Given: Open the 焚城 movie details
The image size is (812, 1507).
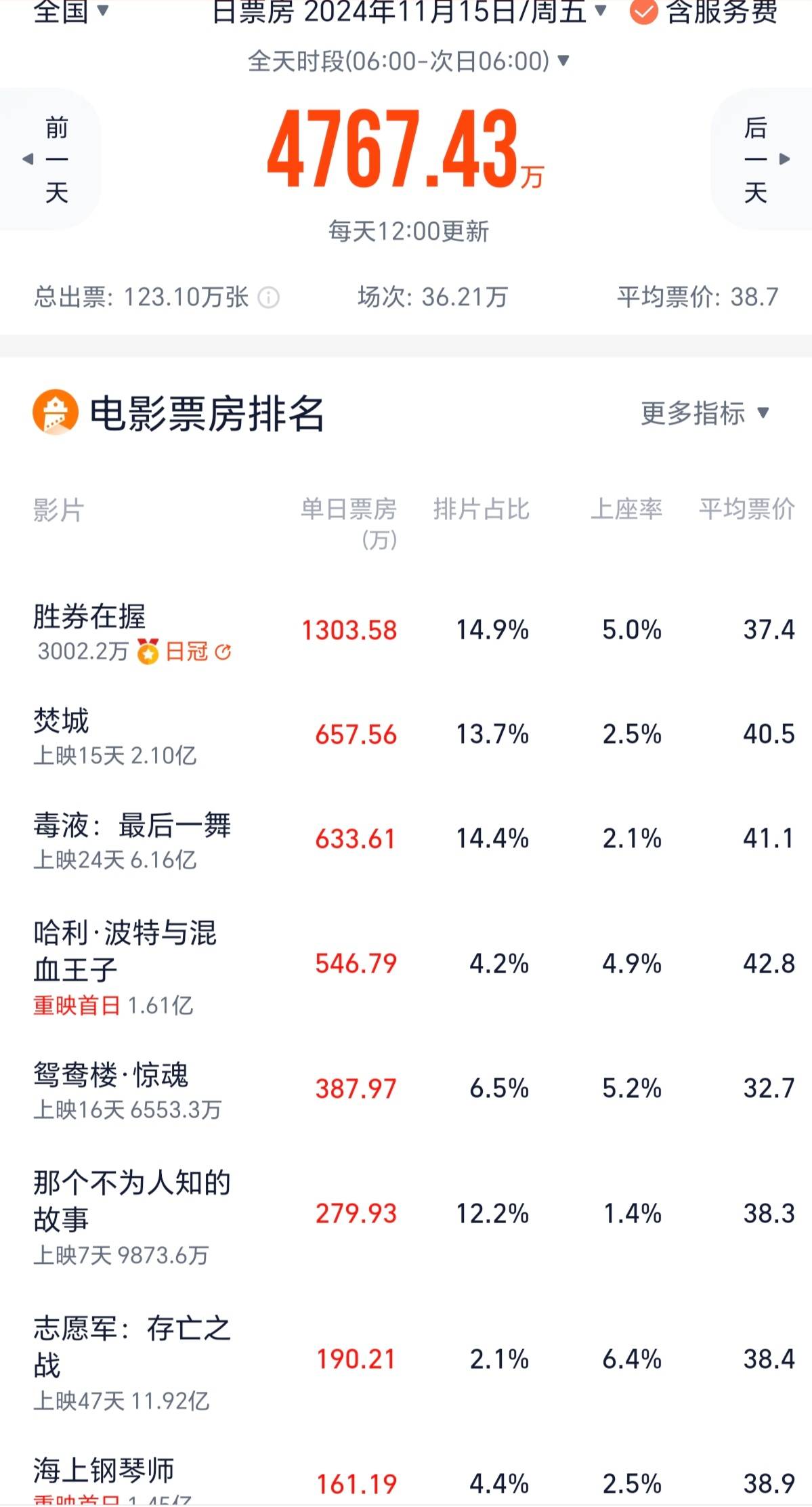Looking at the screenshot, I should point(62,721).
